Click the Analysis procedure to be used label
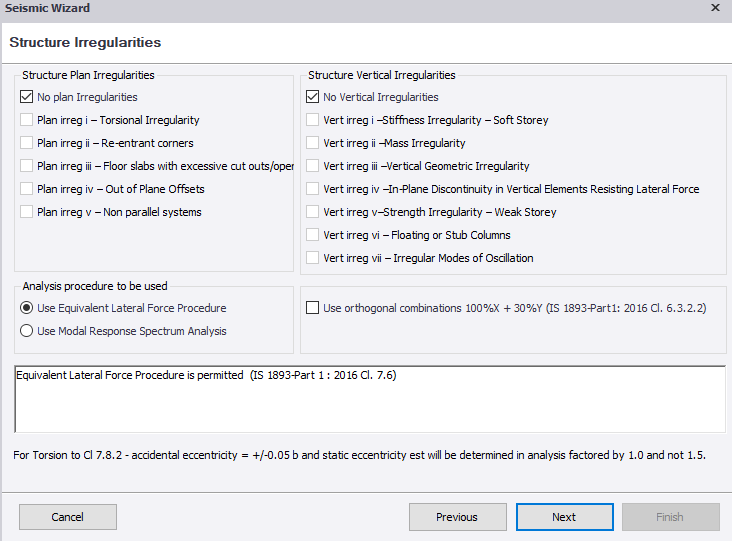 (95, 286)
